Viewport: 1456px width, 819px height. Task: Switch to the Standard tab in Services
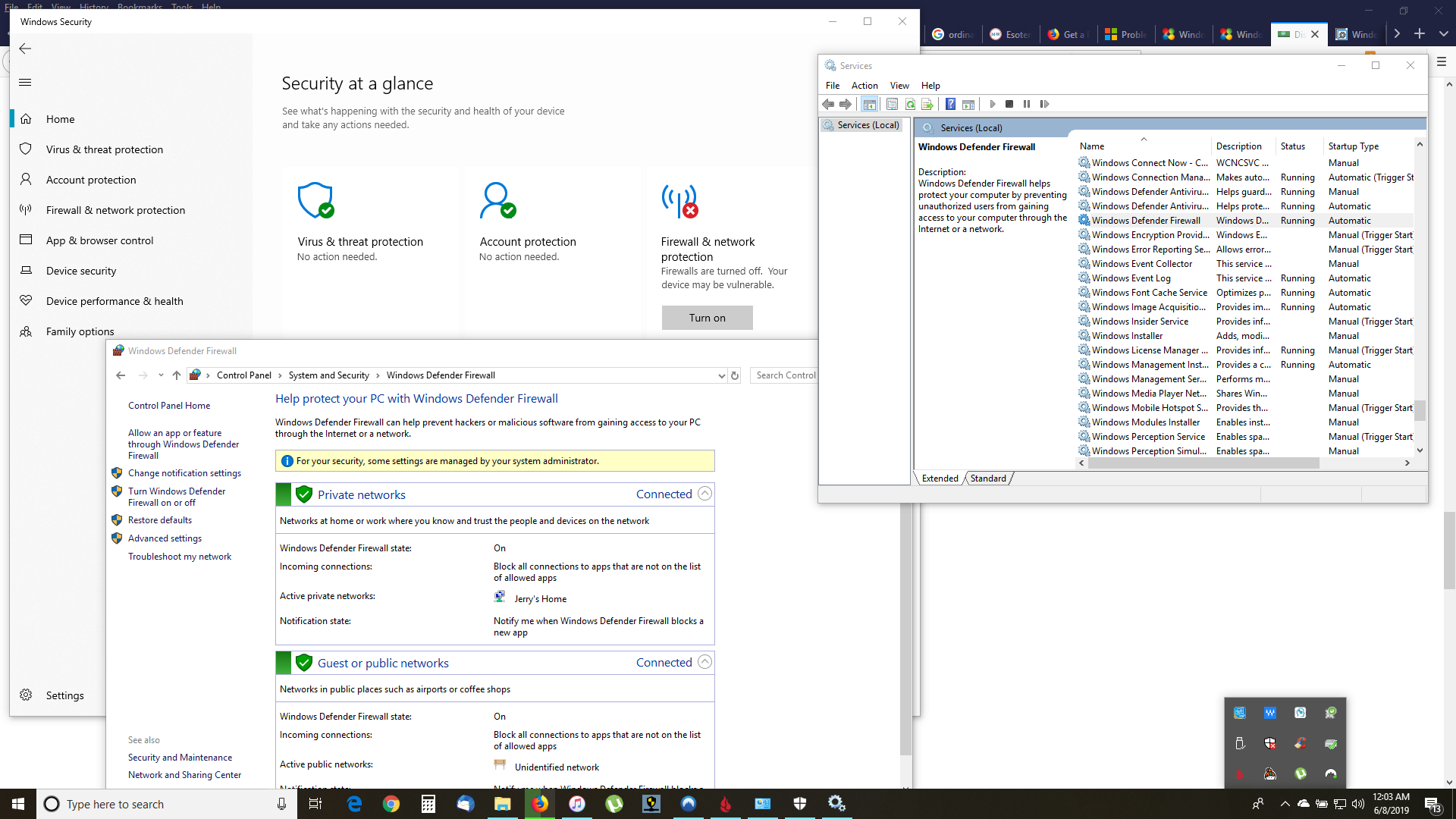(988, 479)
